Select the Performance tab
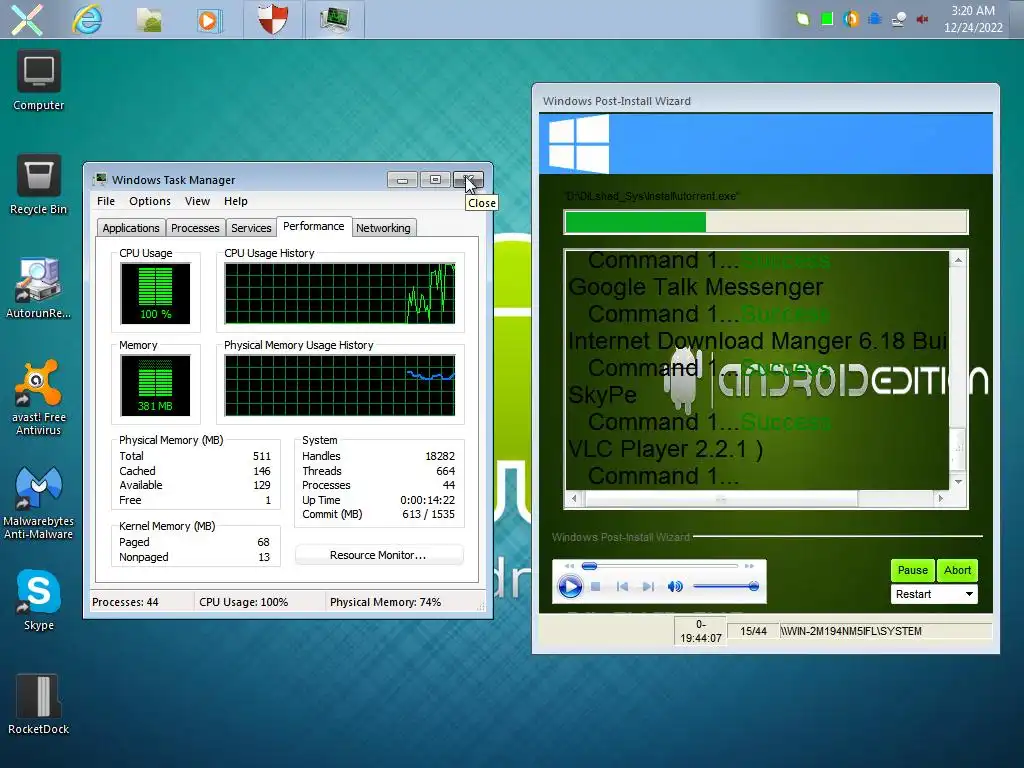Viewport: 1024px width, 768px height. (x=313, y=226)
